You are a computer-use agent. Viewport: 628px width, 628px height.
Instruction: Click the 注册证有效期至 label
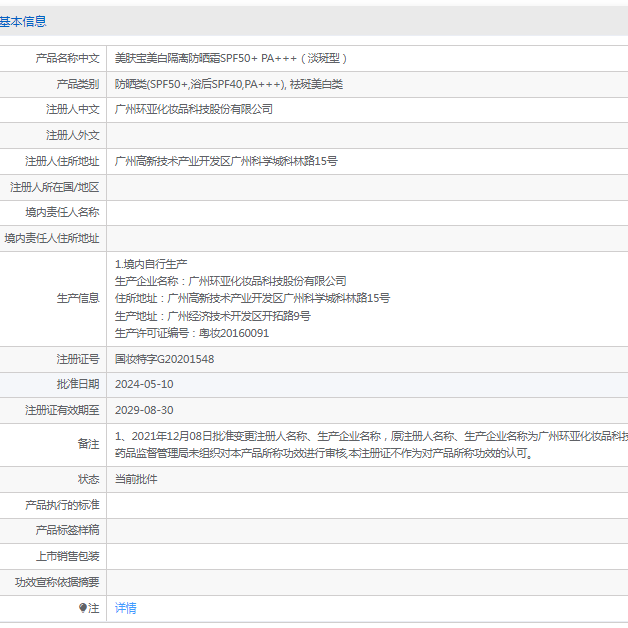click(x=62, y=411)
